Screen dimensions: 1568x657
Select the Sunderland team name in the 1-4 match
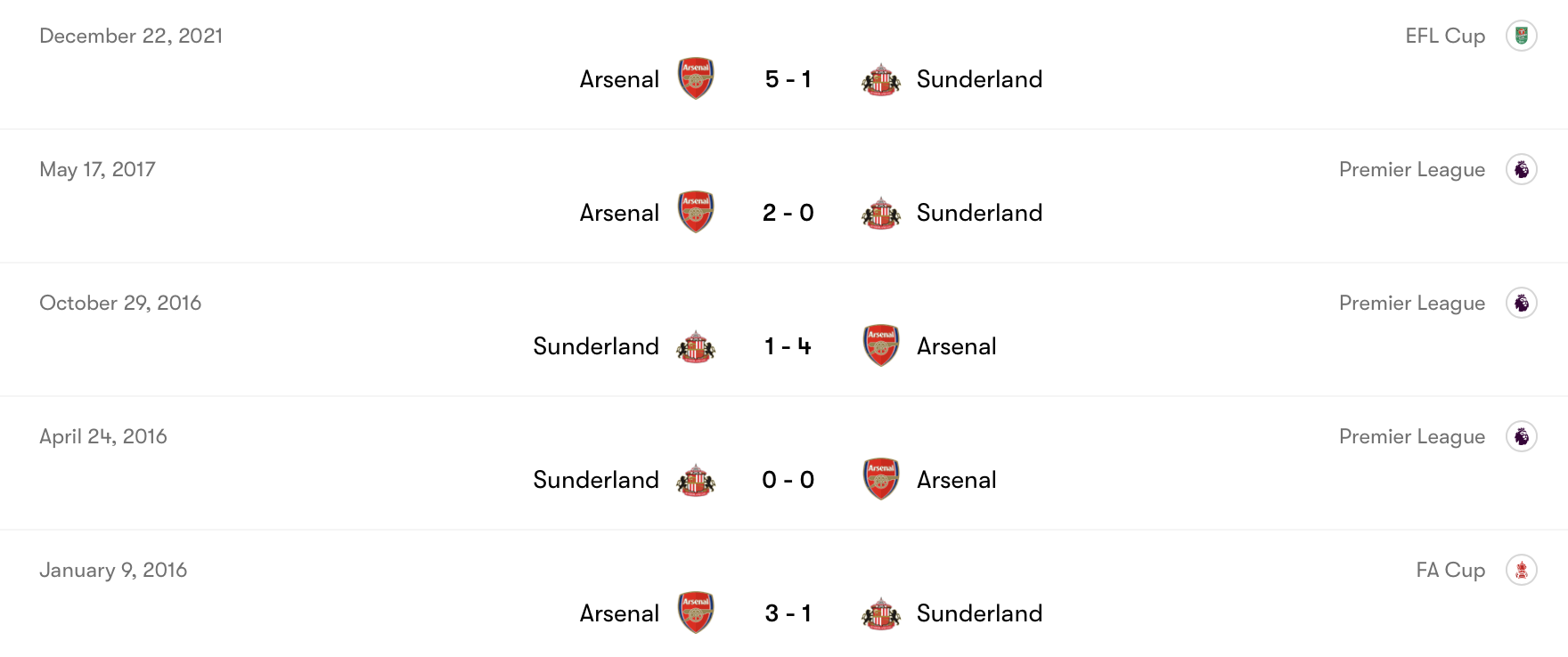(x=595, y=346)
